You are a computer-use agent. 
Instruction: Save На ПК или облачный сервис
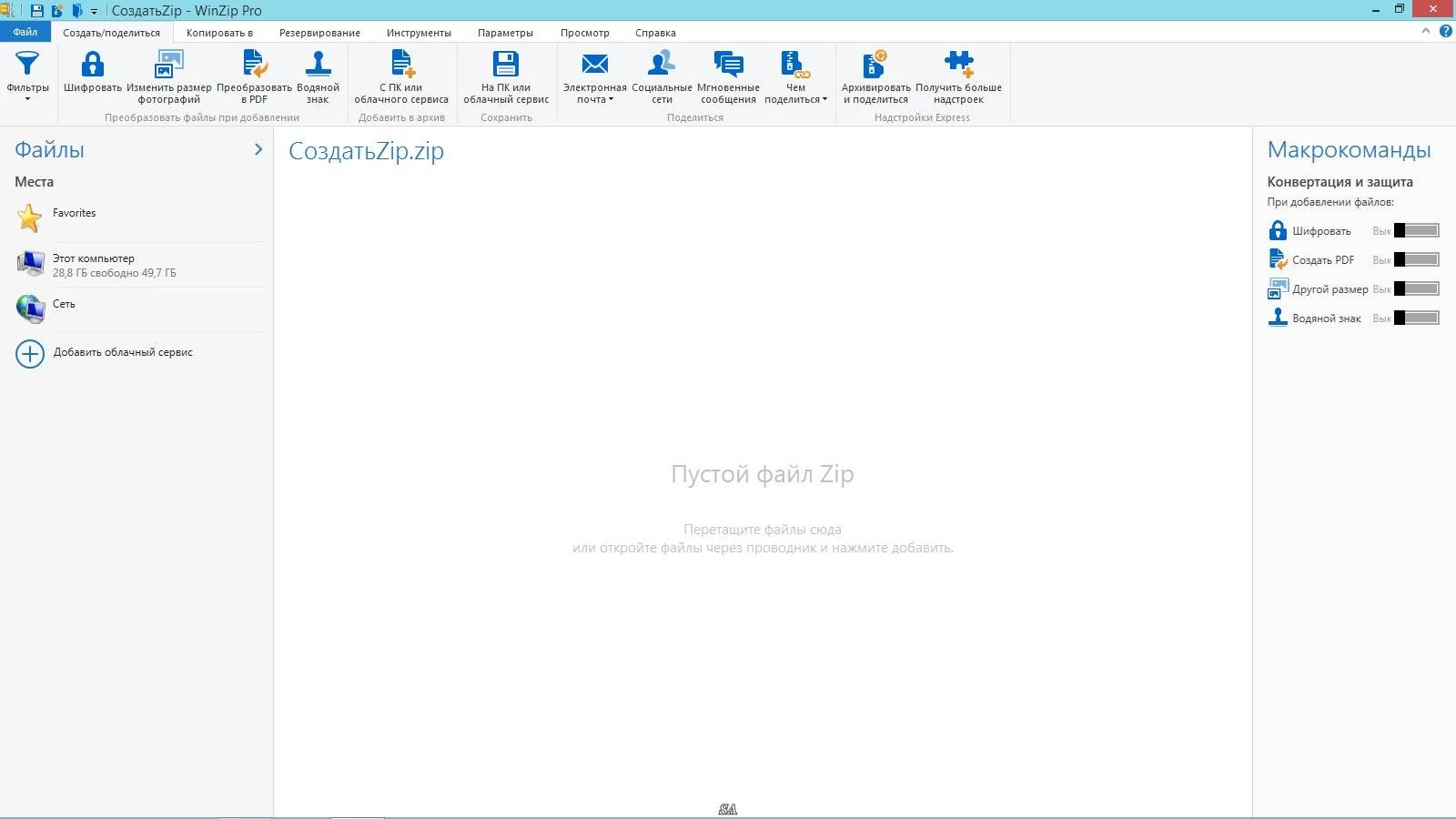(x=506, y=76)
